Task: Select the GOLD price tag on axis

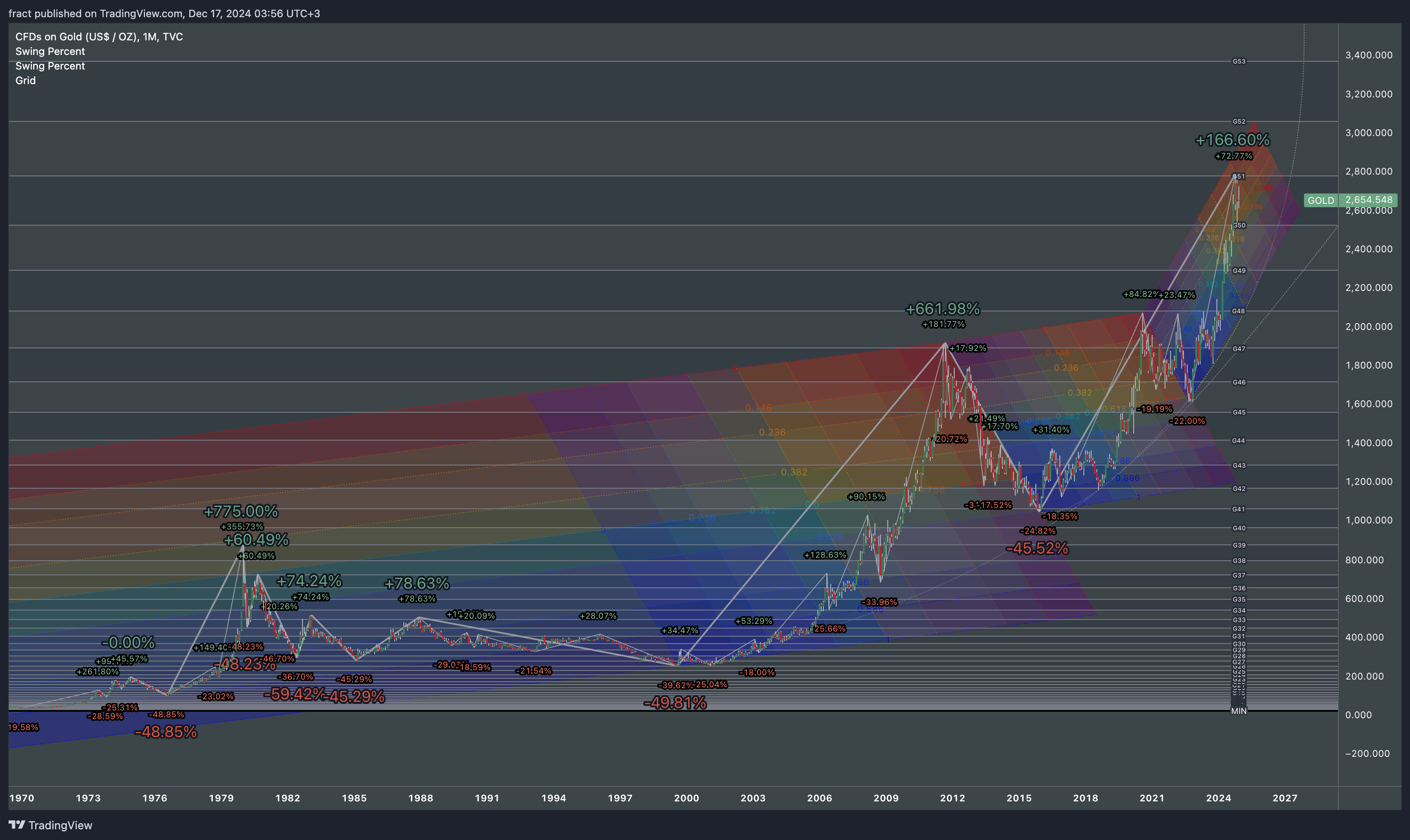Action: pos(1321,200)
